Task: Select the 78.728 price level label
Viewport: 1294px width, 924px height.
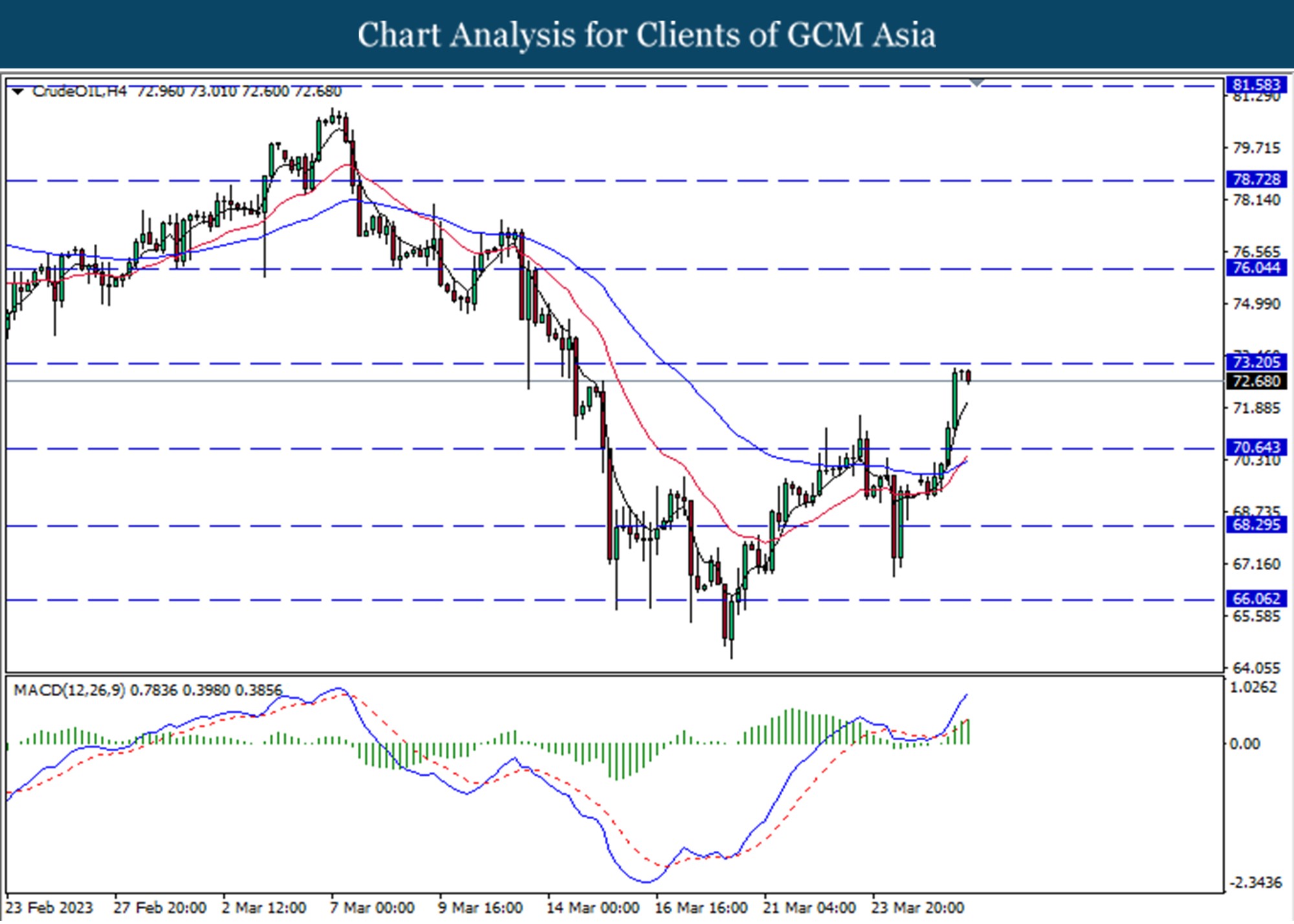Action: (1256, 179)
